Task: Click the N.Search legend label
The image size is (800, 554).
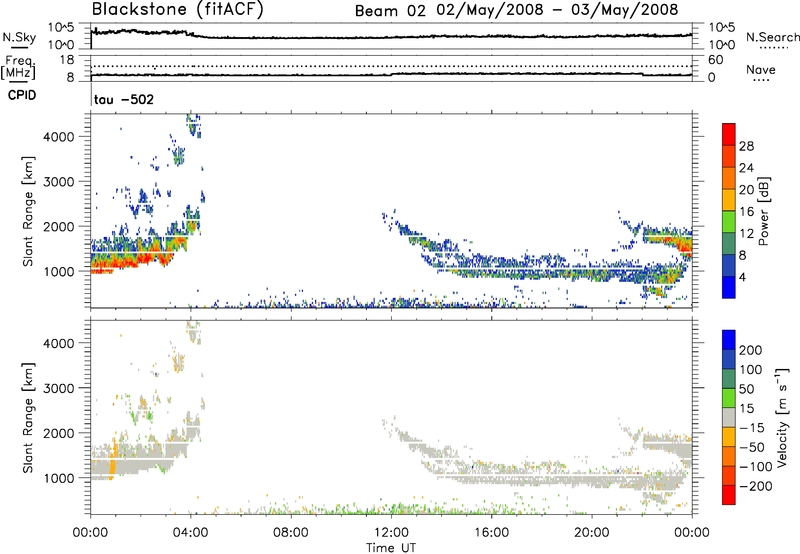Action: pyautogui.click(x=772, y=37)
